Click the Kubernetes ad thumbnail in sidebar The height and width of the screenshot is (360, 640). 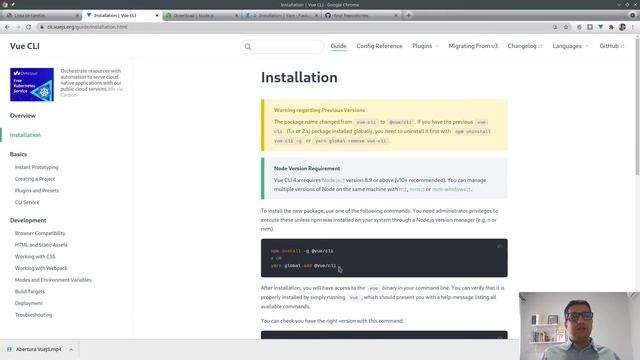32,84
